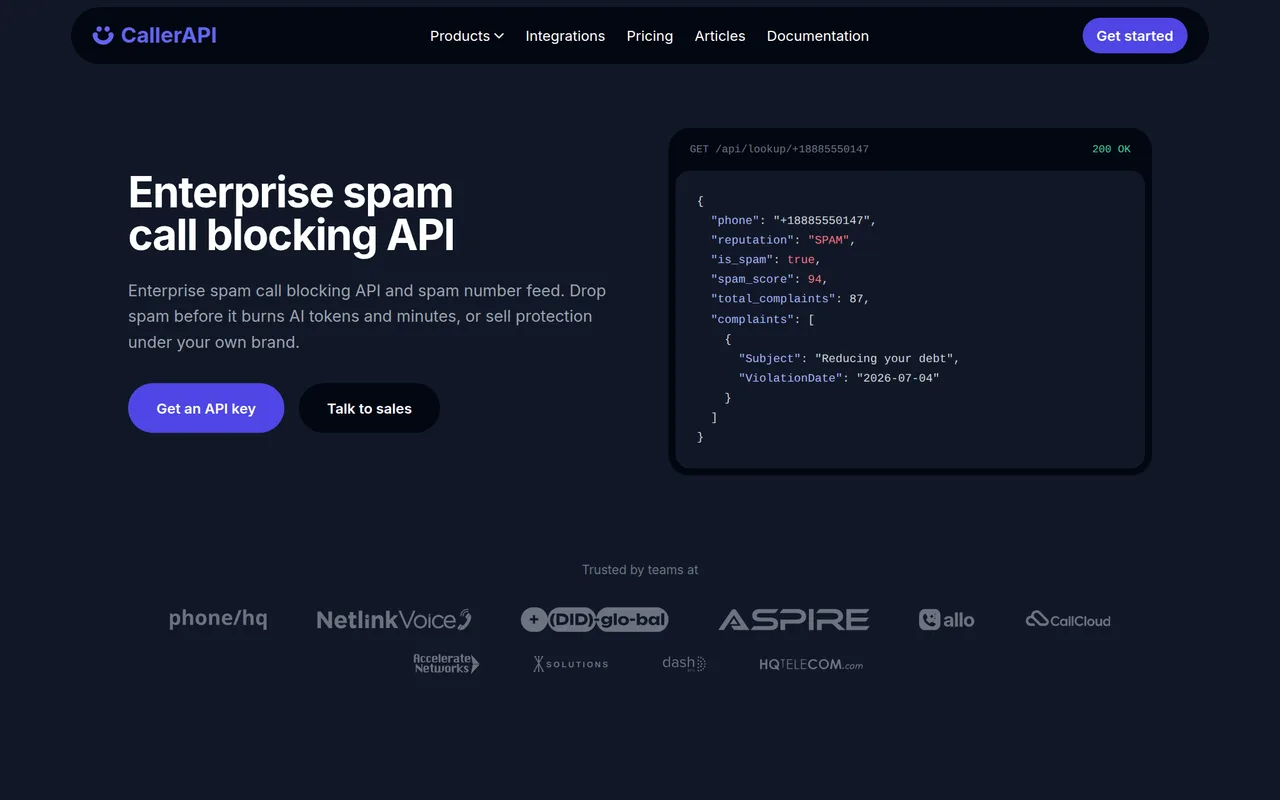Go to the Integrations page
Viewport: 1280px width, 800px height.
point(565,36)
